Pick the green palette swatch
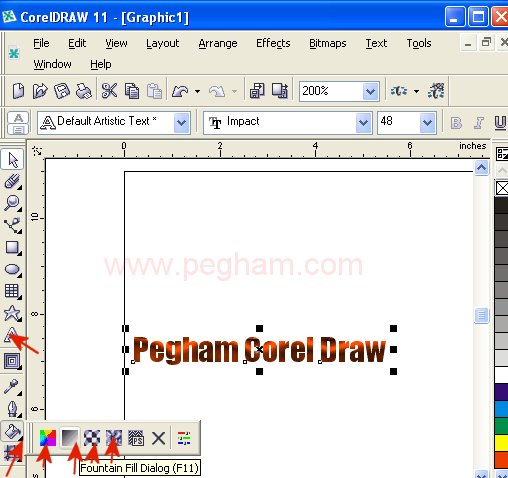 point(501,426)
